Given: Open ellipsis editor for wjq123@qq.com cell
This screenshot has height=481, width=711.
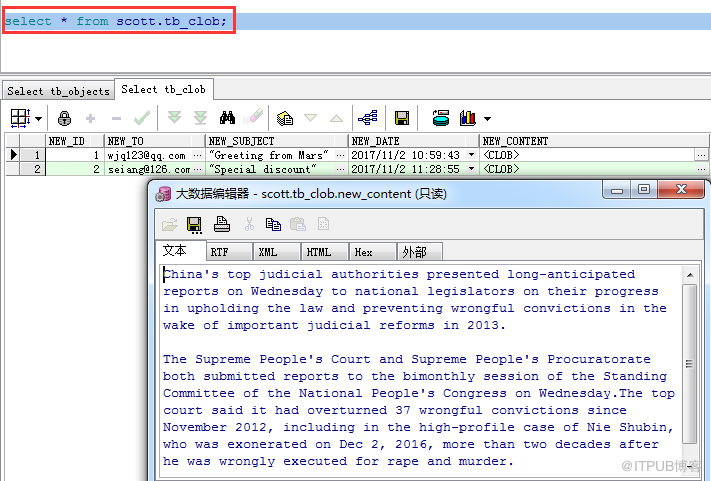Looking at the screenshot, I should (x=197, y=155).
